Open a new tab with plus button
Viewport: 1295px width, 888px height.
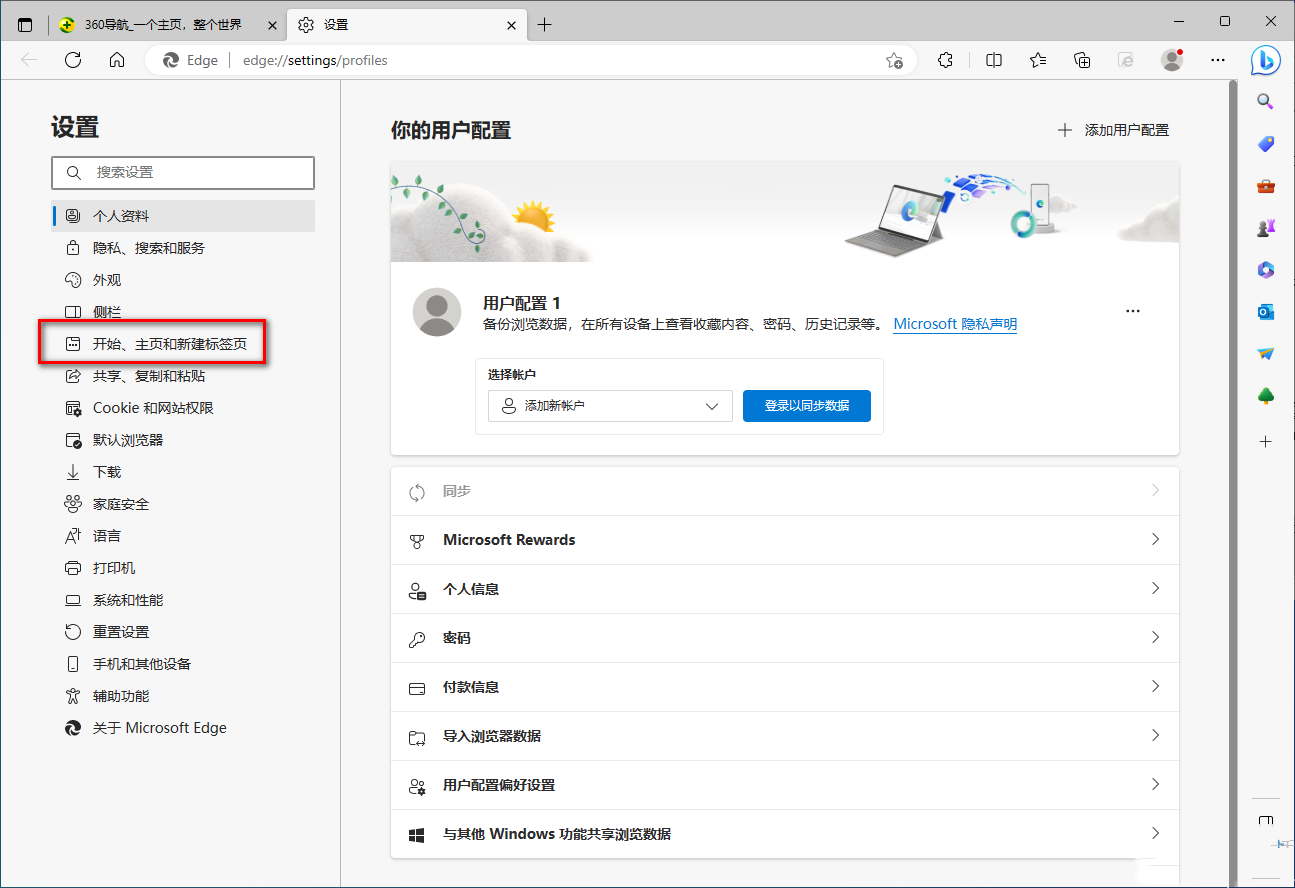click(x=544, y=25)
